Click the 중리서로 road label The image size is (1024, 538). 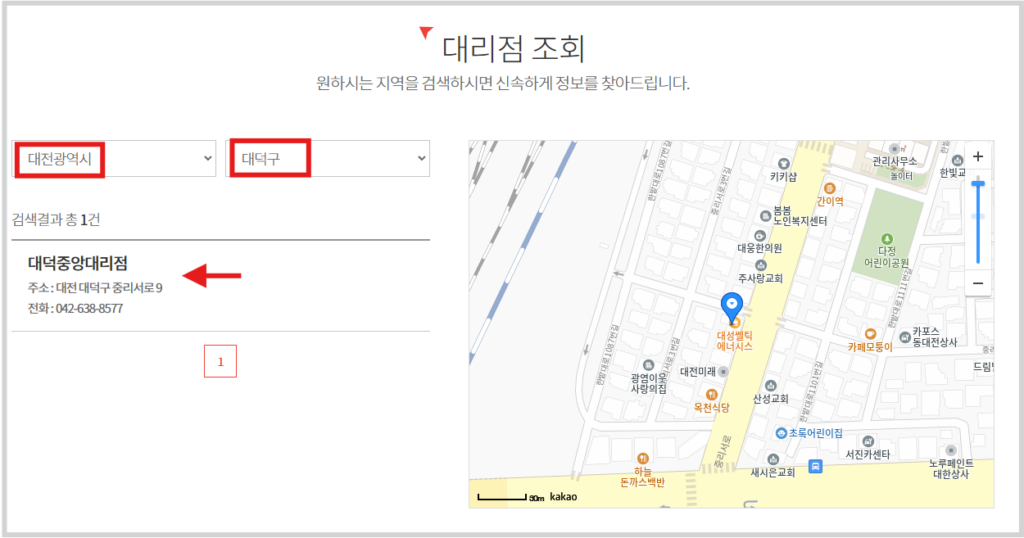[723, 451]
